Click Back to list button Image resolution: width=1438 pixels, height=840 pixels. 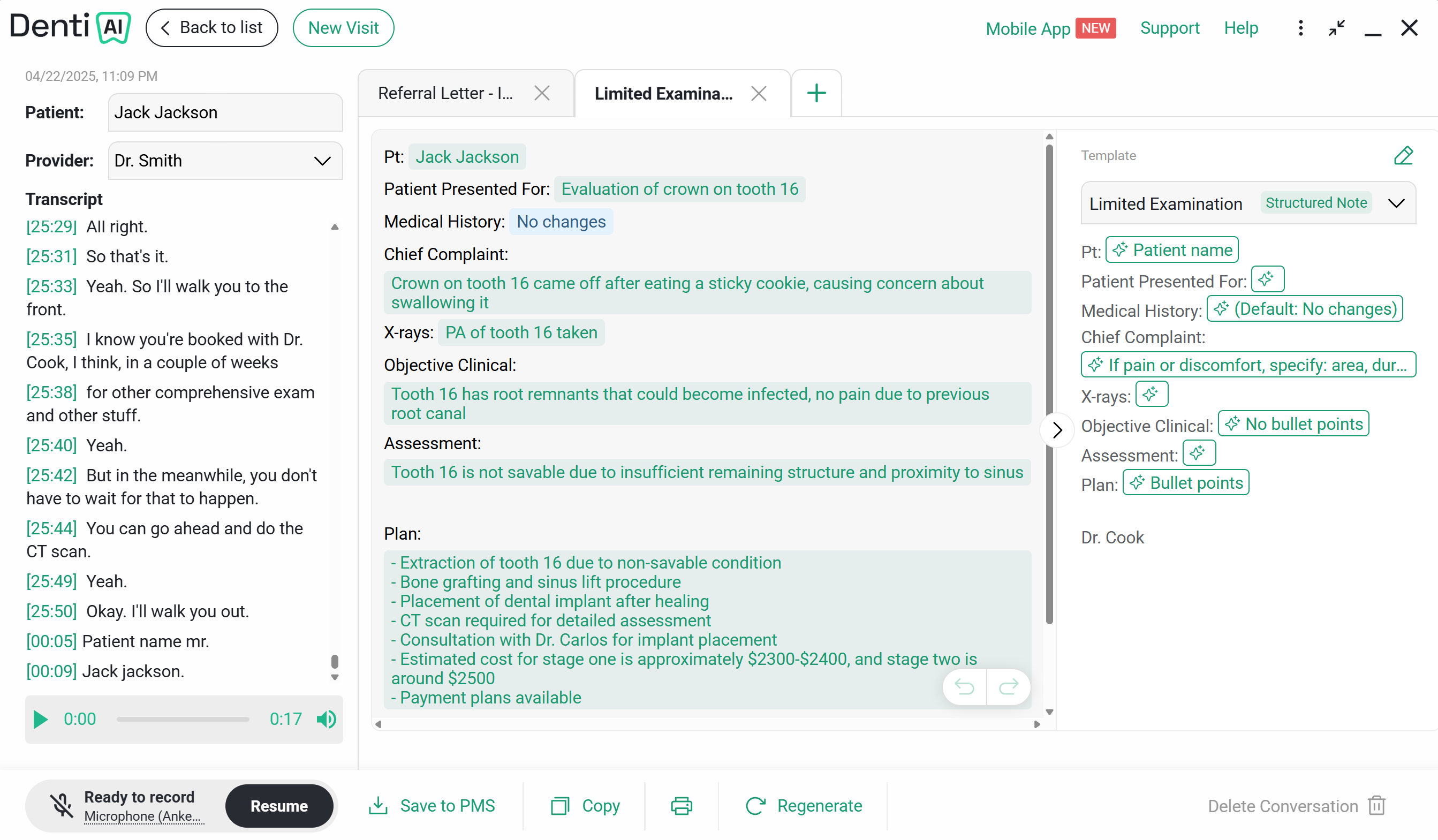point(211,27)
